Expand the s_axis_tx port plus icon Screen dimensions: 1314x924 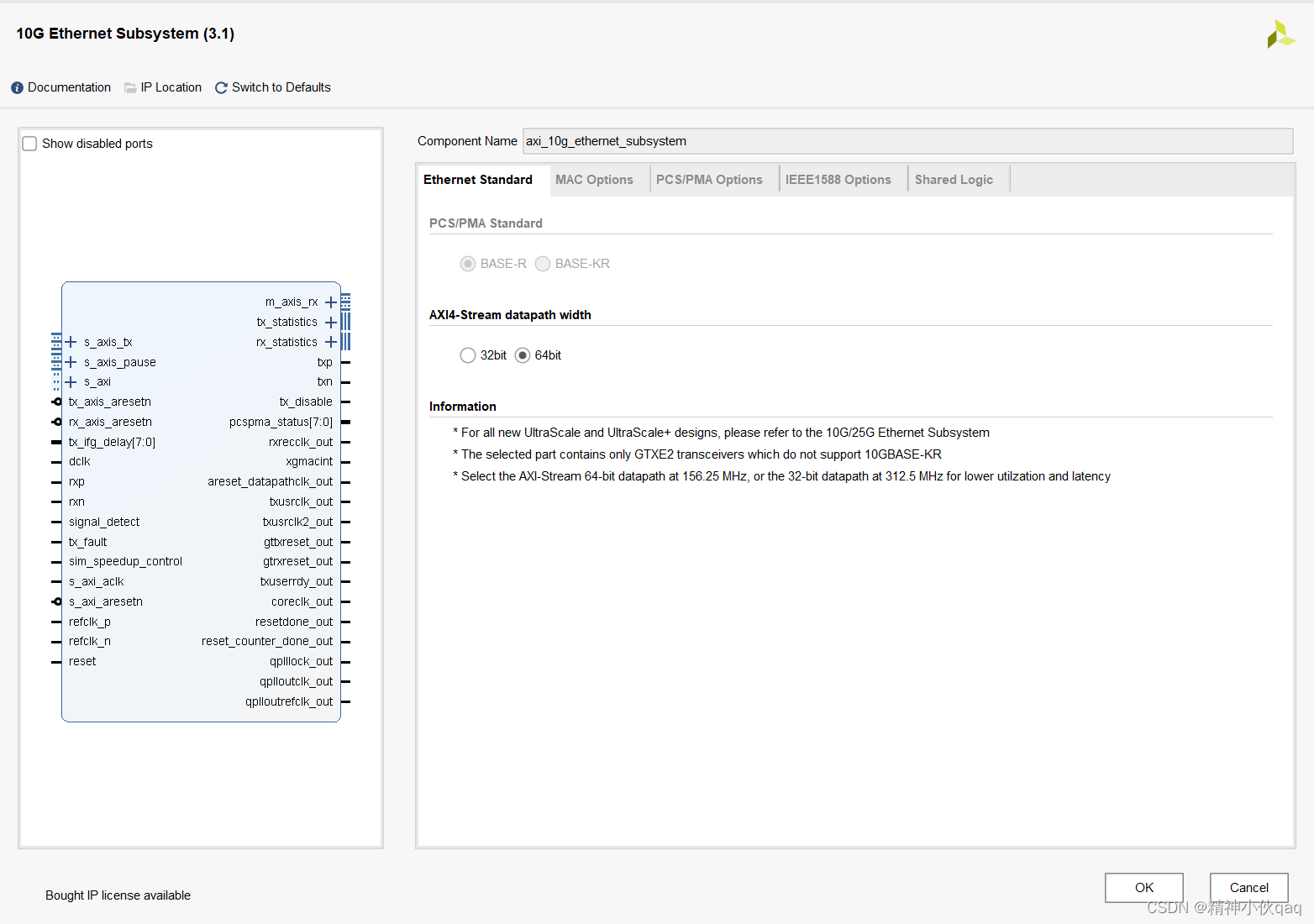pos(71,342)
